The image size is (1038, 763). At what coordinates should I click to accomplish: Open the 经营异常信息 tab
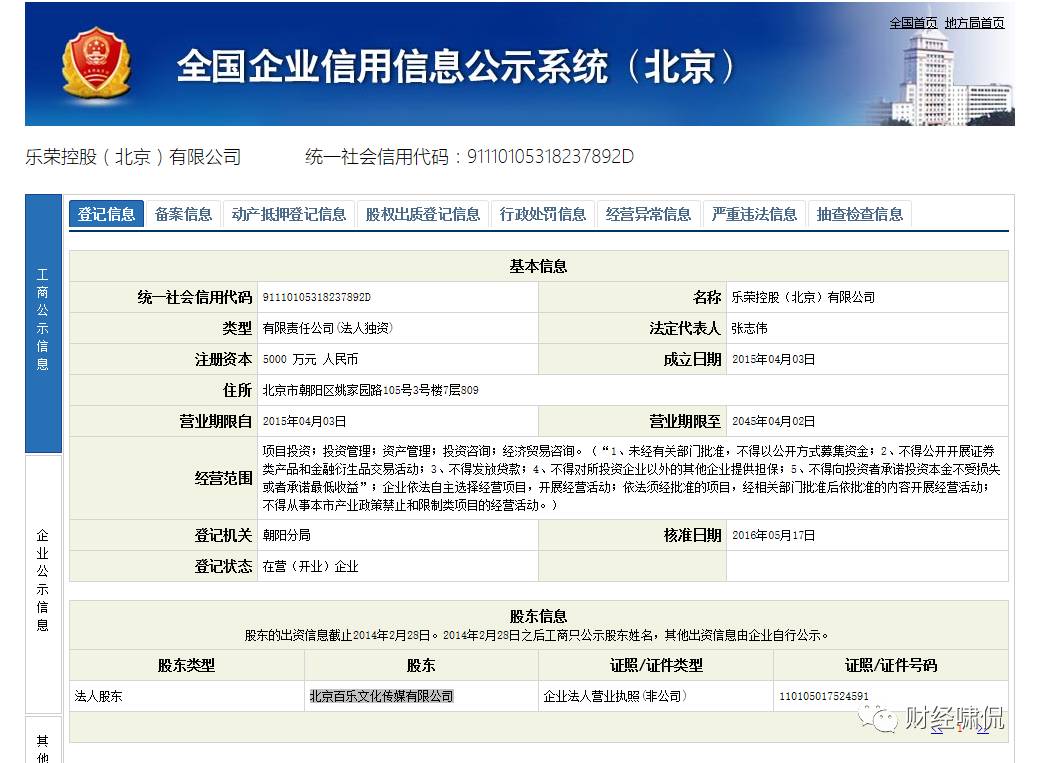(648, 214)
